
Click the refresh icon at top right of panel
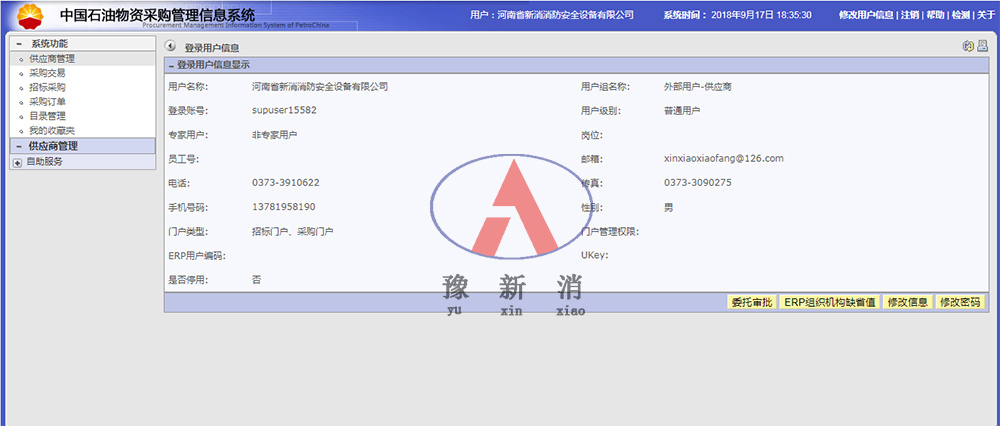click(x=967, y=45)
